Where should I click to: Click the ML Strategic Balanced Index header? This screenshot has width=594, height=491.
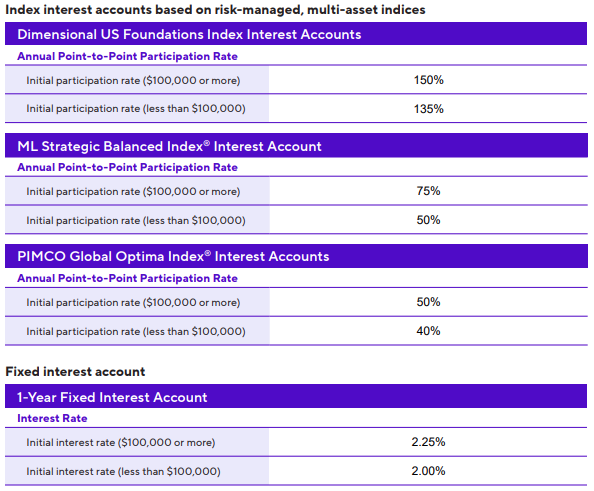click(296, 146)
